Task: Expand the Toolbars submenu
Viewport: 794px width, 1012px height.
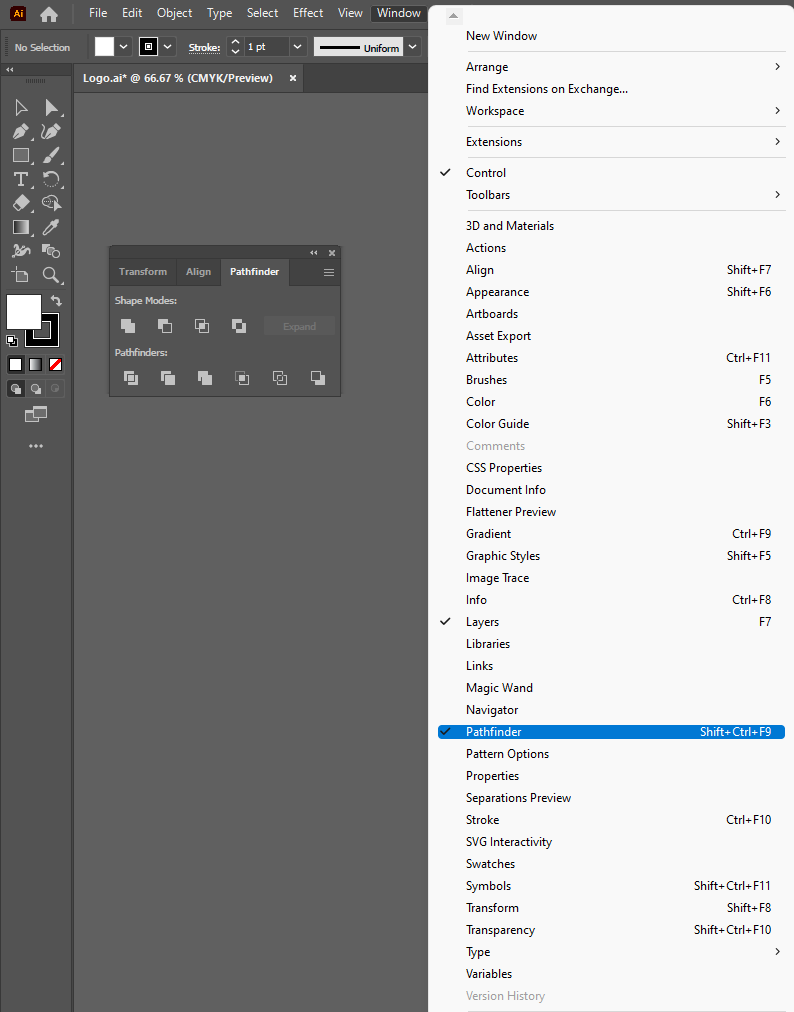Action: (611, 195)
